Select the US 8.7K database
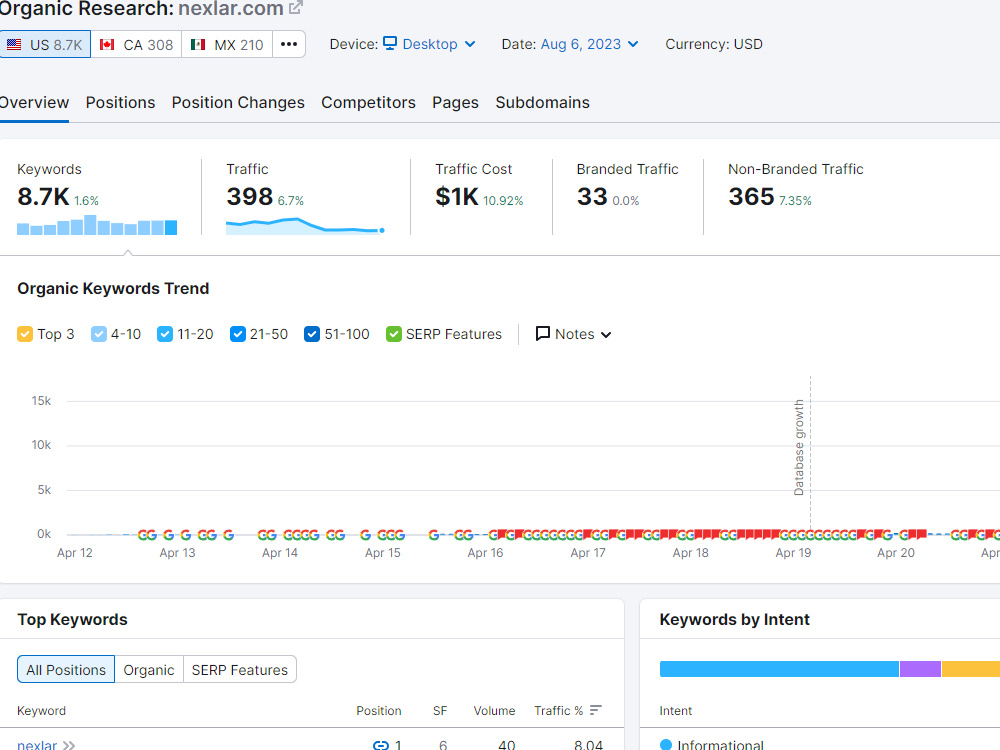This screenshot has width=1000, height=750. click(45, 45)
